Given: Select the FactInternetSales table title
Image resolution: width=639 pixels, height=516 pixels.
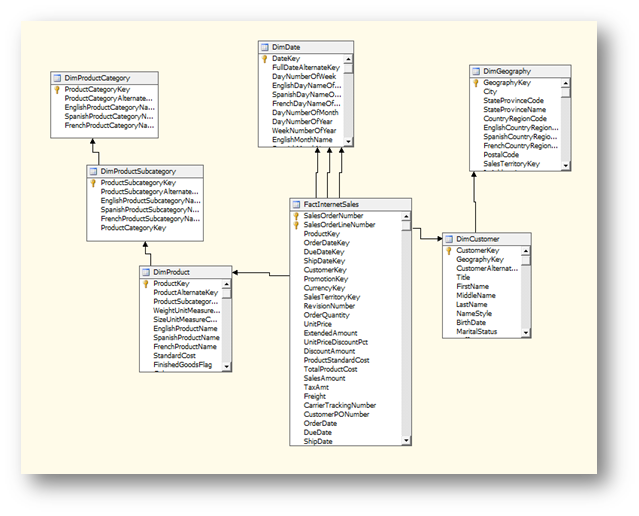Looking at the screenshot, I should pyautogui.click(x=331, y=204).
